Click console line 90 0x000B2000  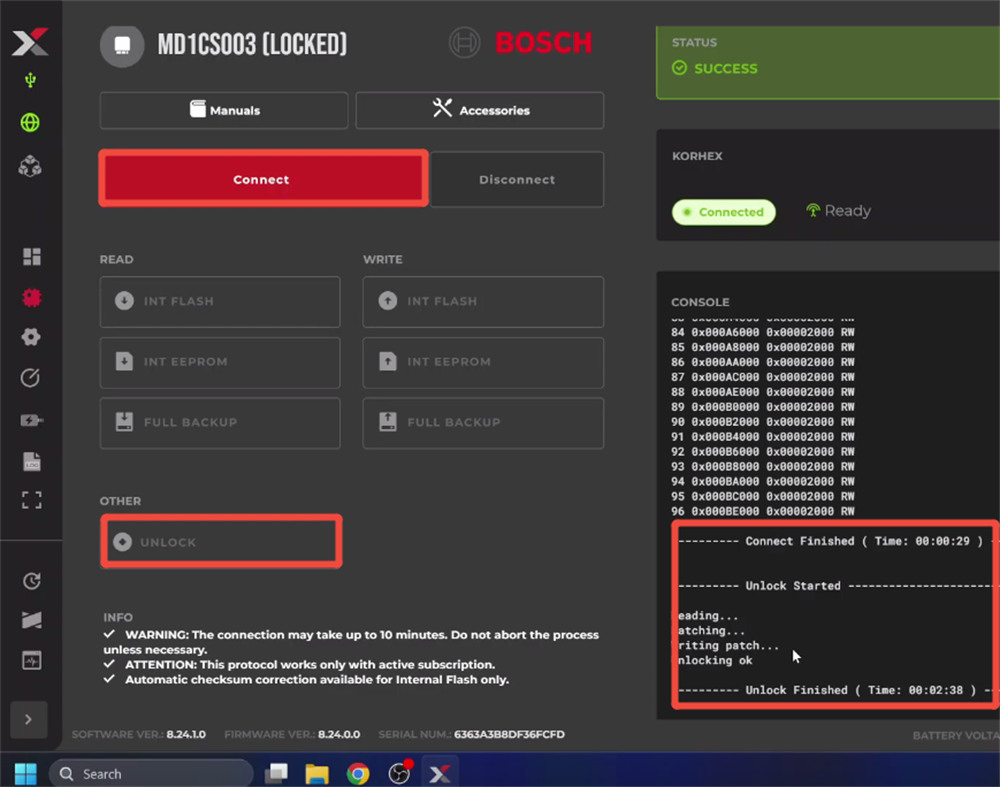(763, 422)
